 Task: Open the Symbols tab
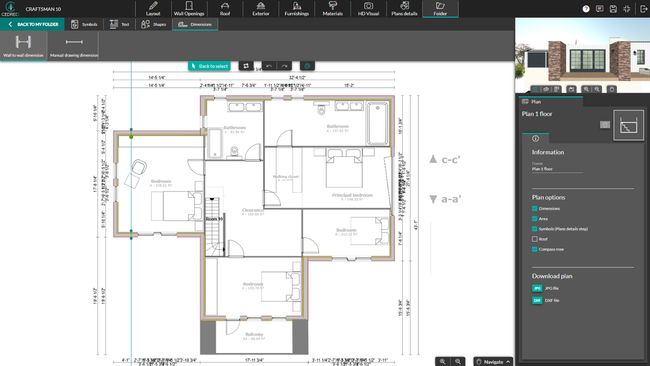(x=84, y=24)
